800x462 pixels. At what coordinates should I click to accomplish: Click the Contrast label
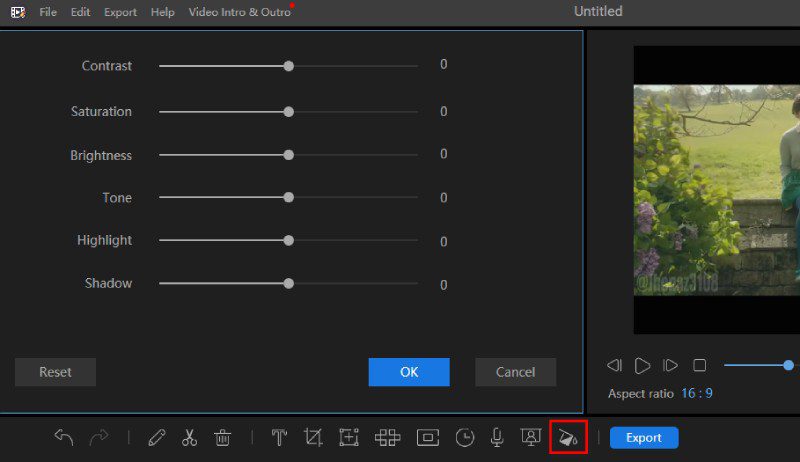pyautogui.click(x=107, y=66)
